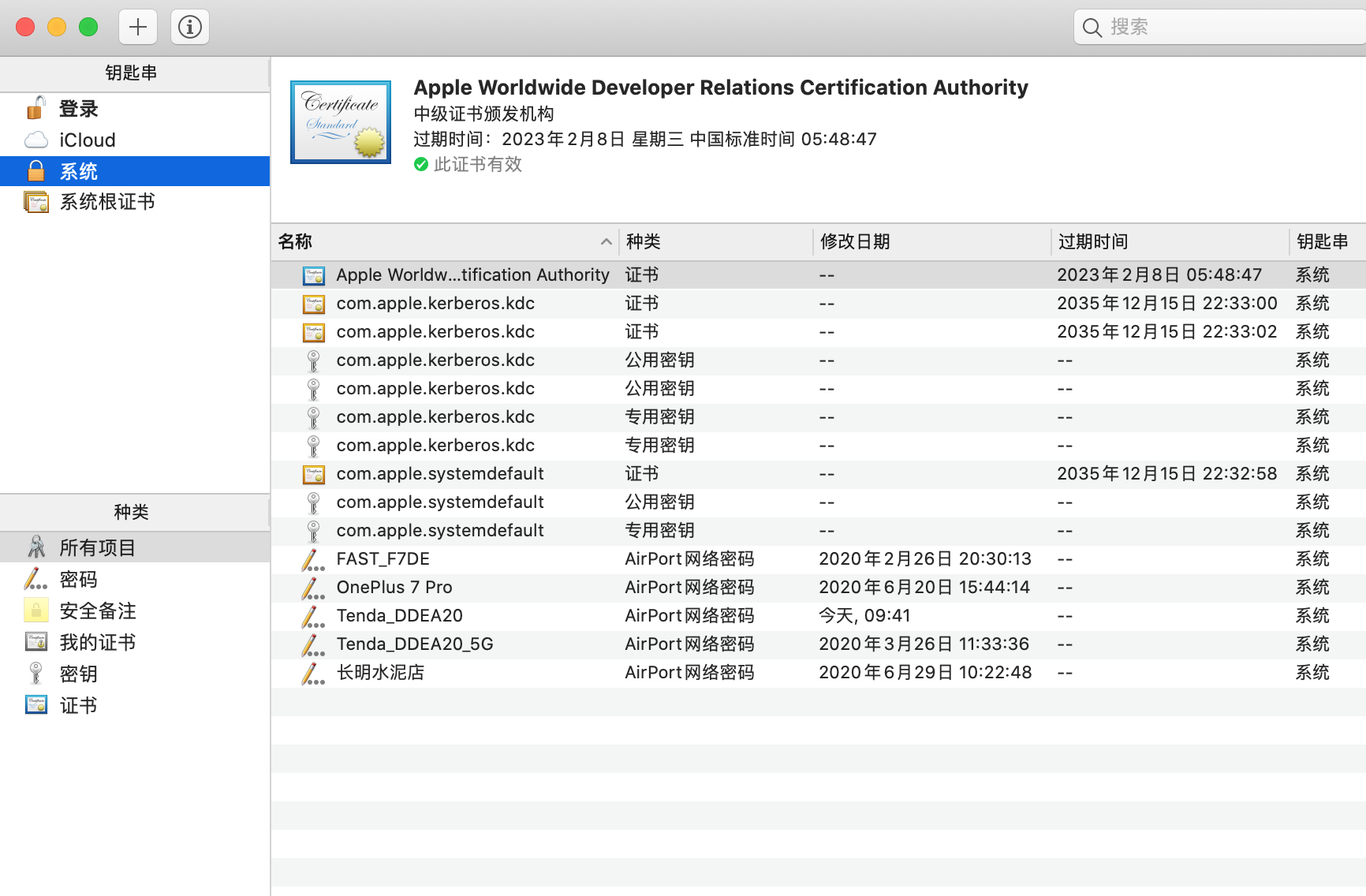Sort by the 种类 column header
1366x896 pixels.
pos(716,241)
